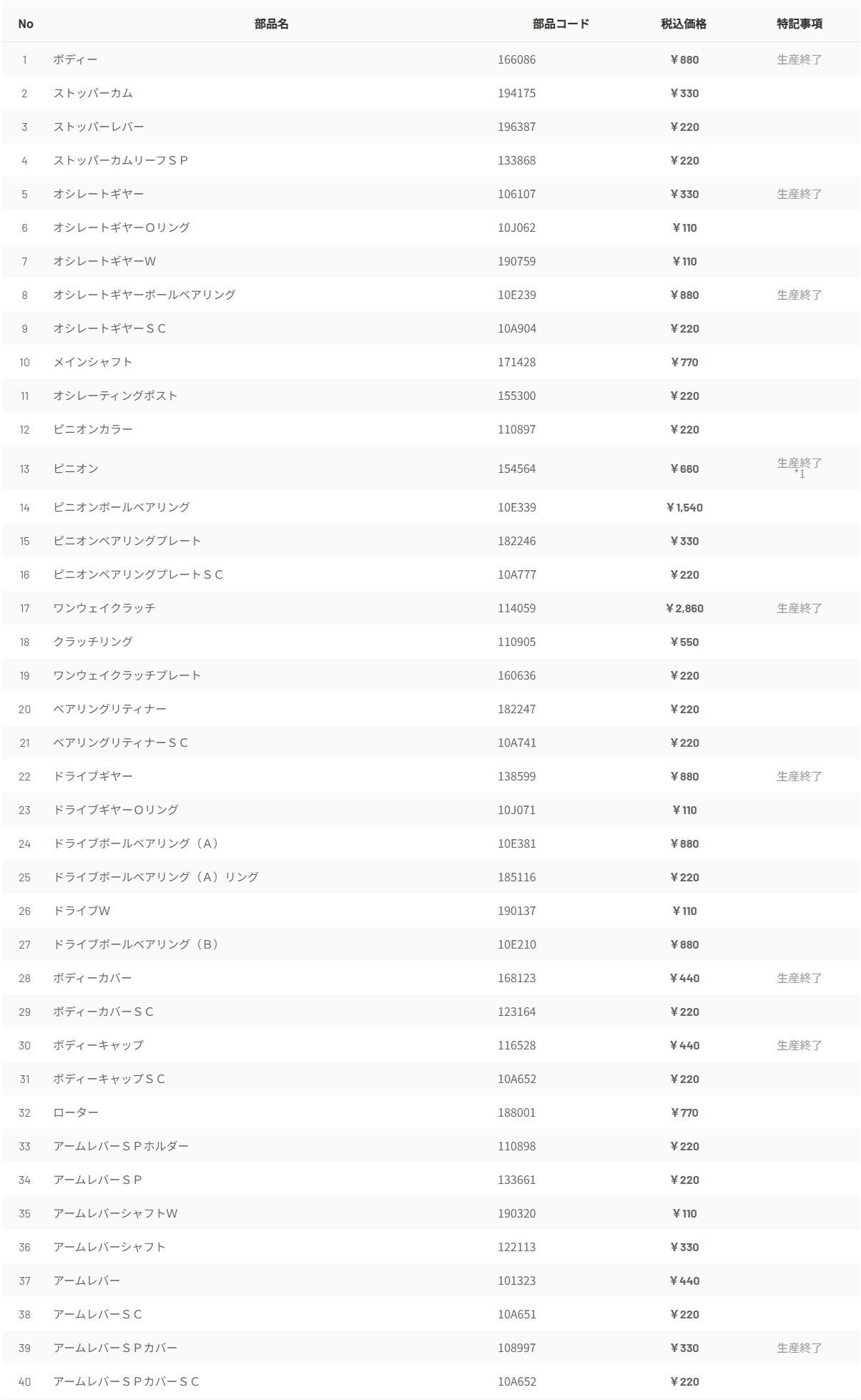Click the ストッパーカムリーフＳＰ part name
The height and width of the screenshot is (1400, 861).
coord(120,160)
